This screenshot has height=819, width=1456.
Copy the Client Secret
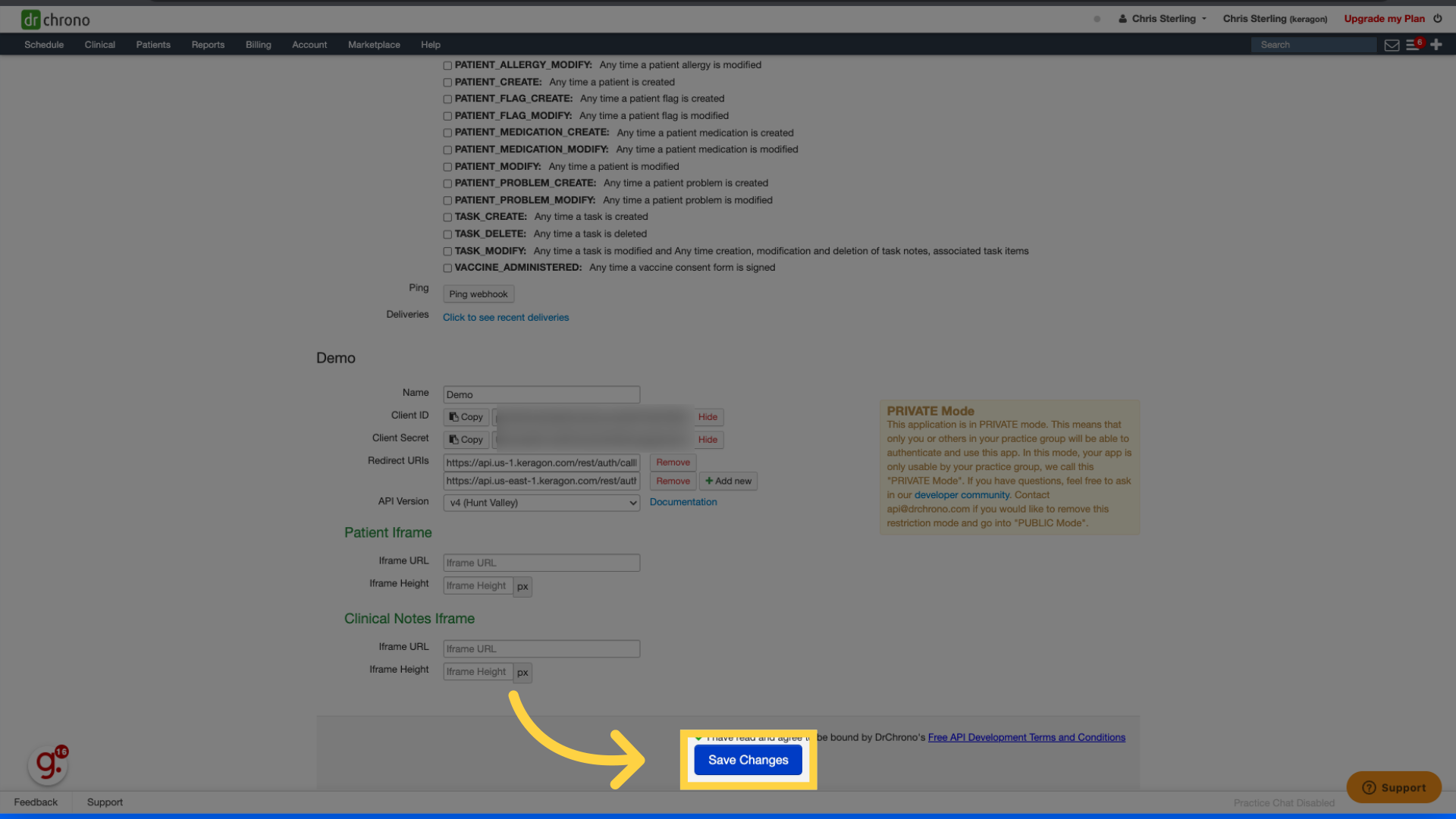tap(466, 440)
